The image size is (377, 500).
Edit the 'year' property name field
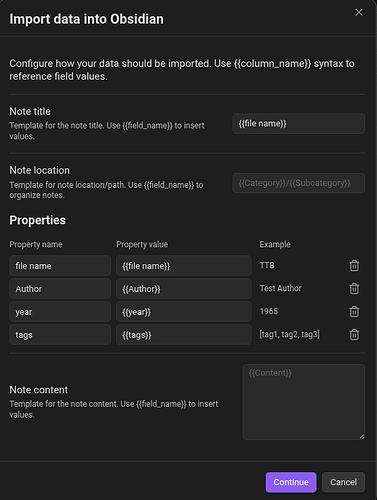click(60, 312)
